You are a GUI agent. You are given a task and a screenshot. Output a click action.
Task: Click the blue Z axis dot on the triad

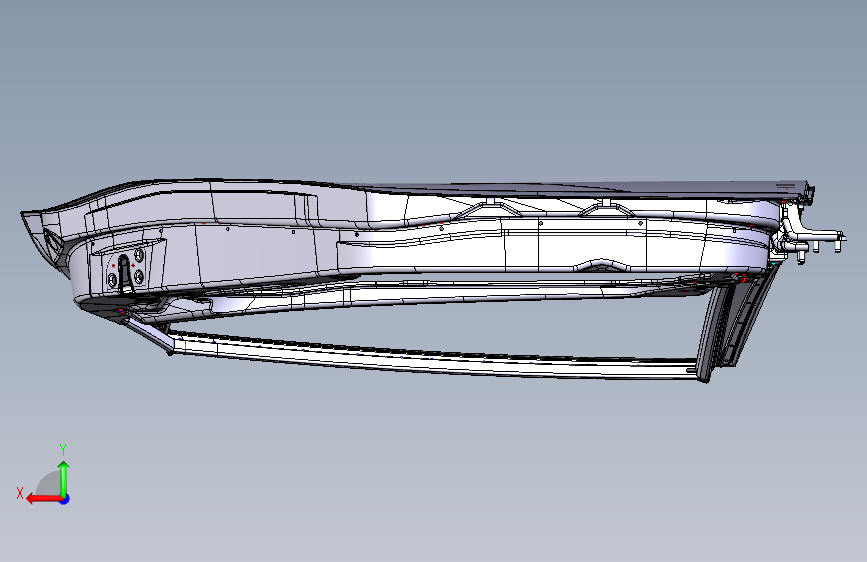coord(65,499)
